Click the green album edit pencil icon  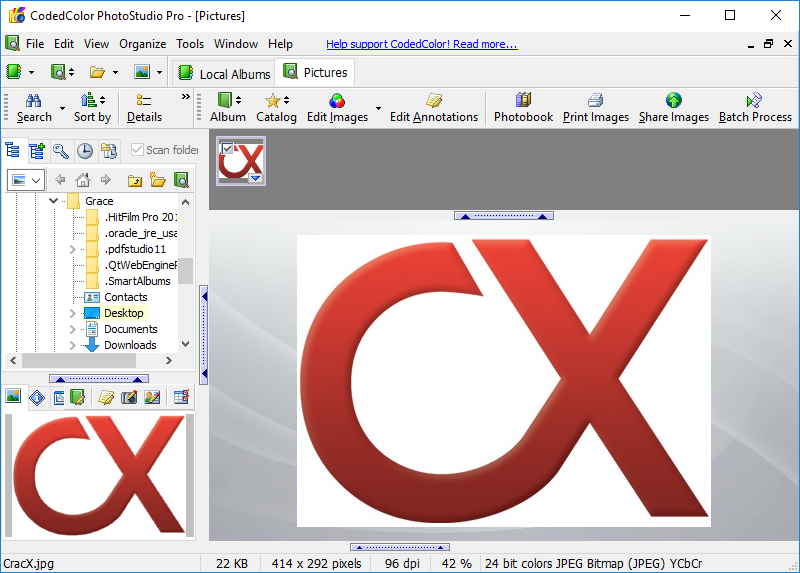pyautogui.click(x=77, y=397)
